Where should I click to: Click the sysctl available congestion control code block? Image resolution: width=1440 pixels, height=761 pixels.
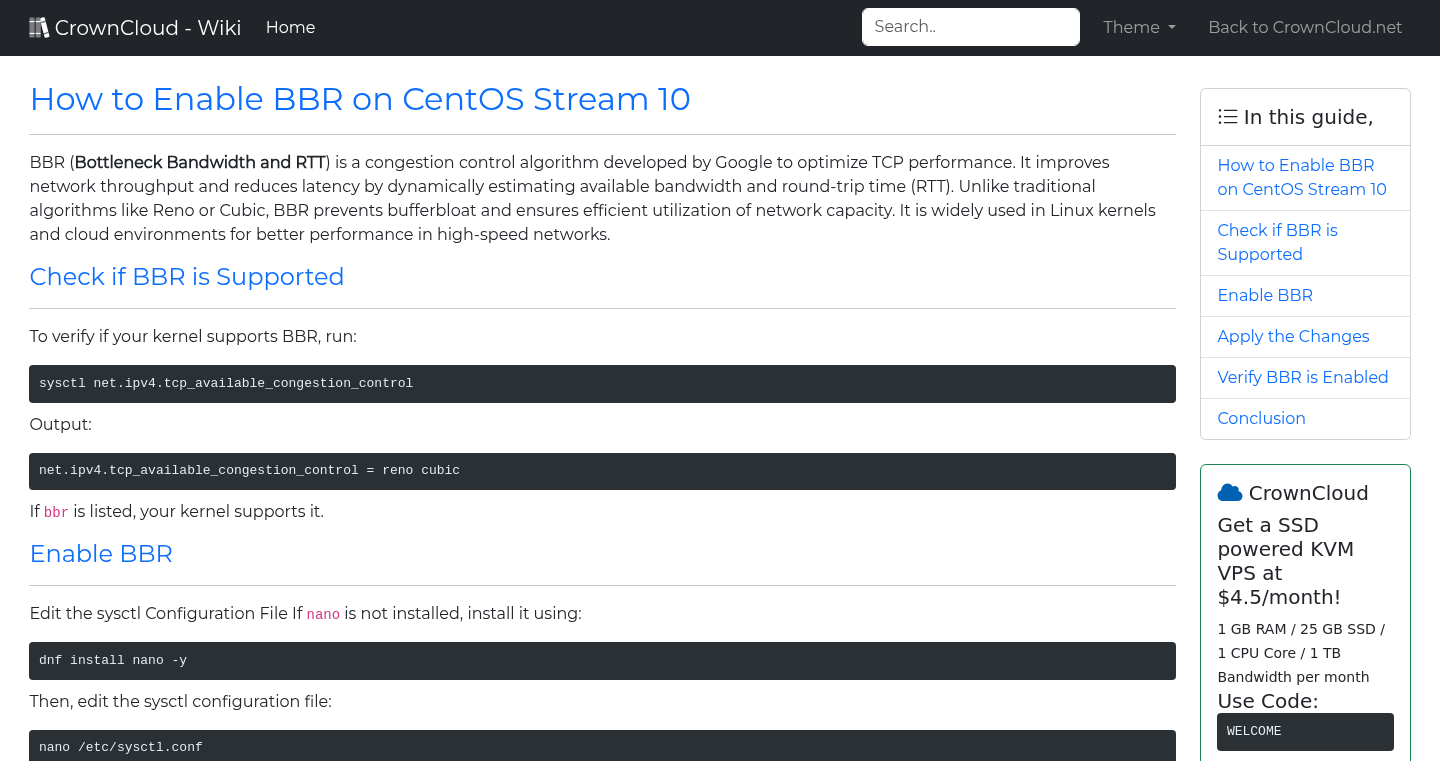pos(602,383)
